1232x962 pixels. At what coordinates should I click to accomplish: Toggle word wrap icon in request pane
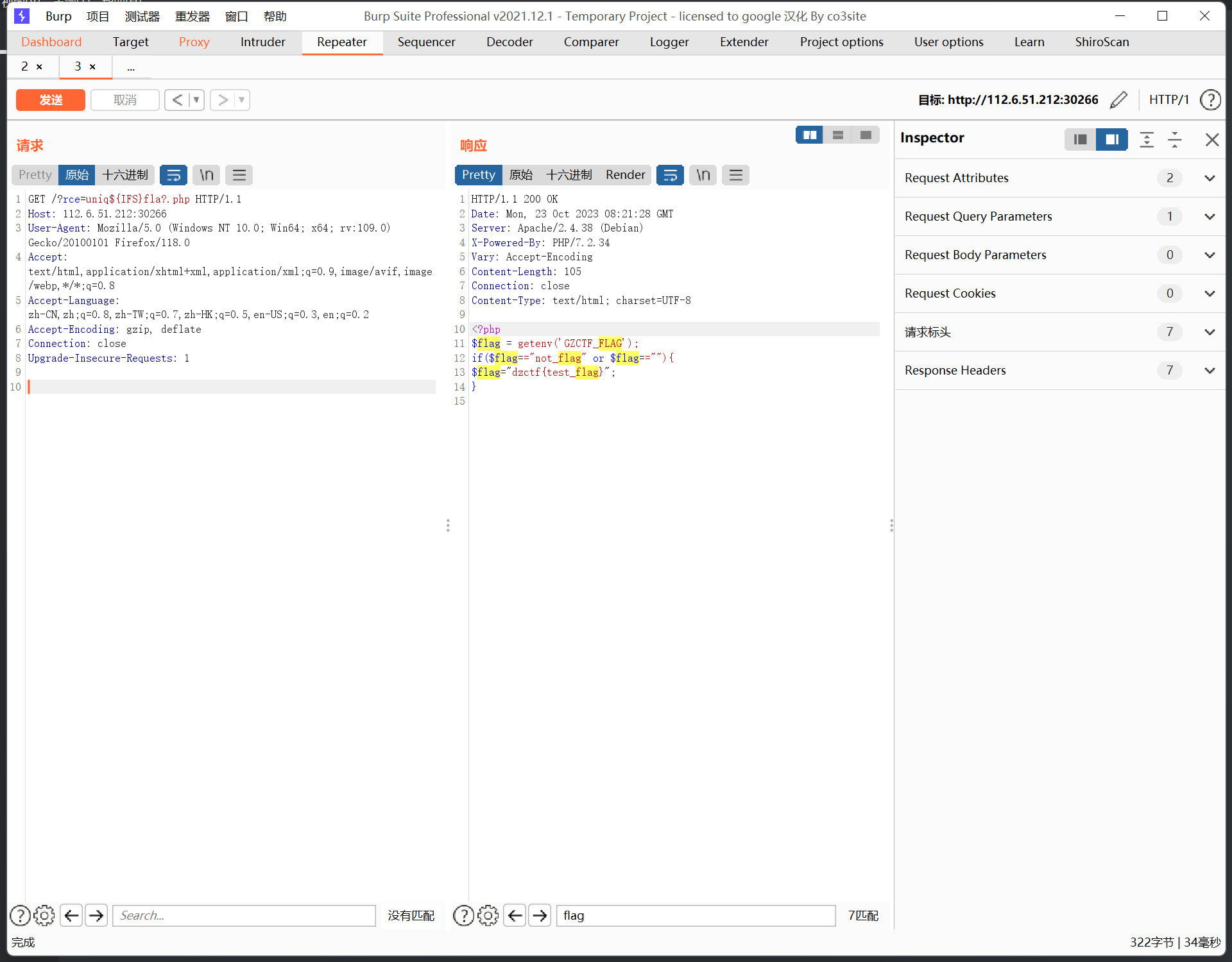(173, 175)
